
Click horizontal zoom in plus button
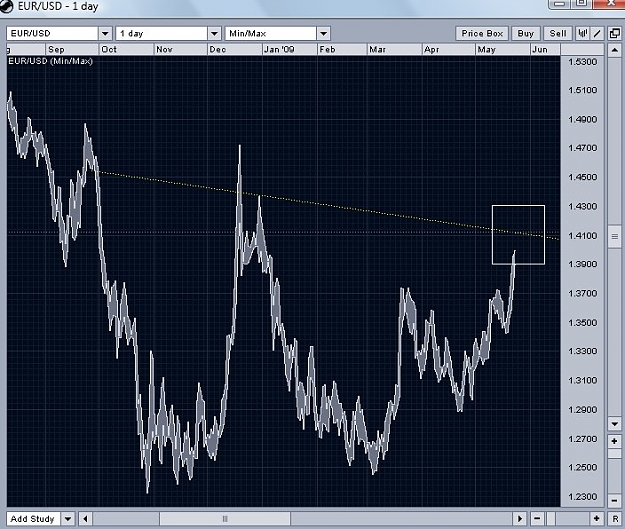coord(597,519)
